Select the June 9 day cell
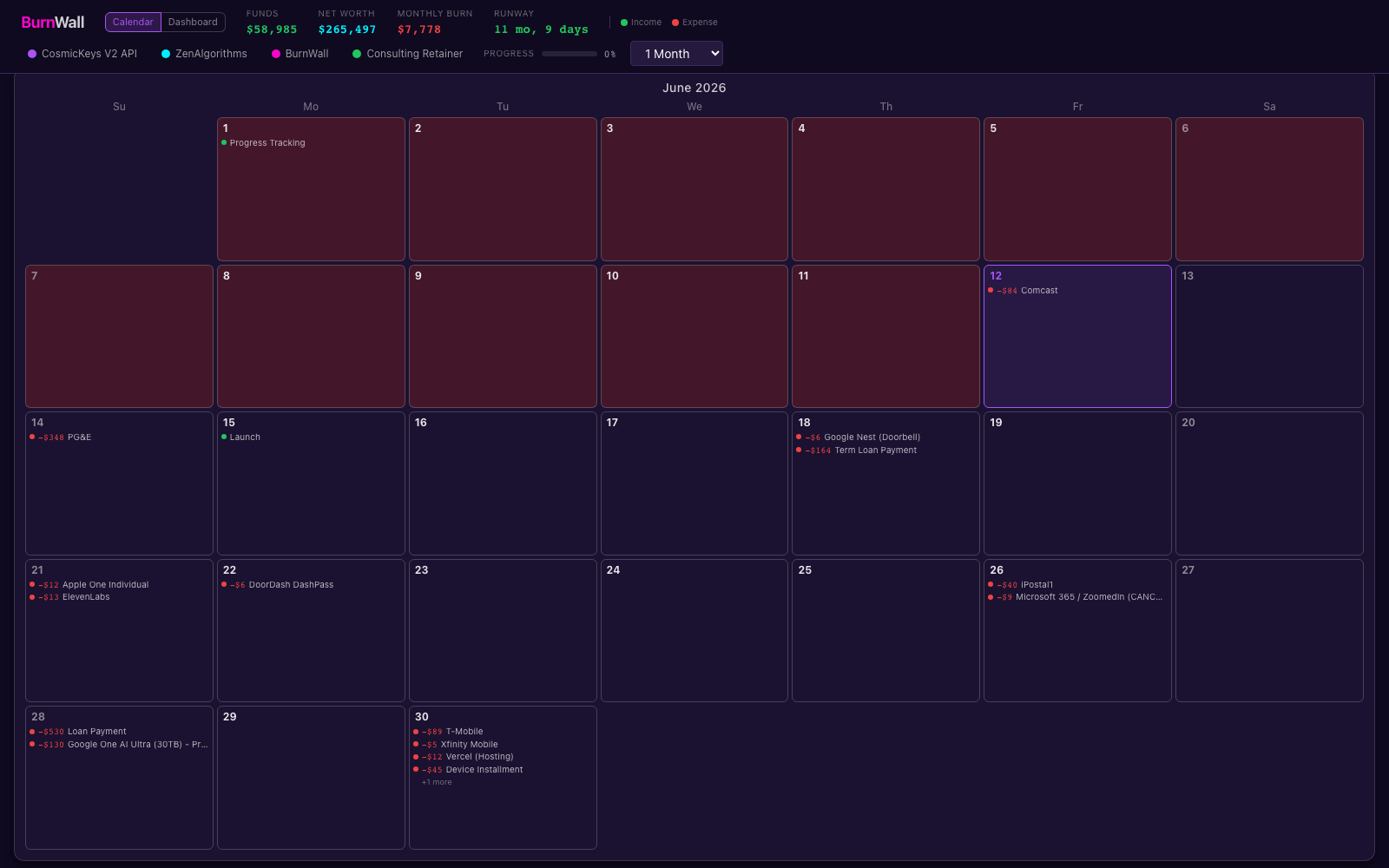Viewport: 1389px width, 868px height. 503,336
